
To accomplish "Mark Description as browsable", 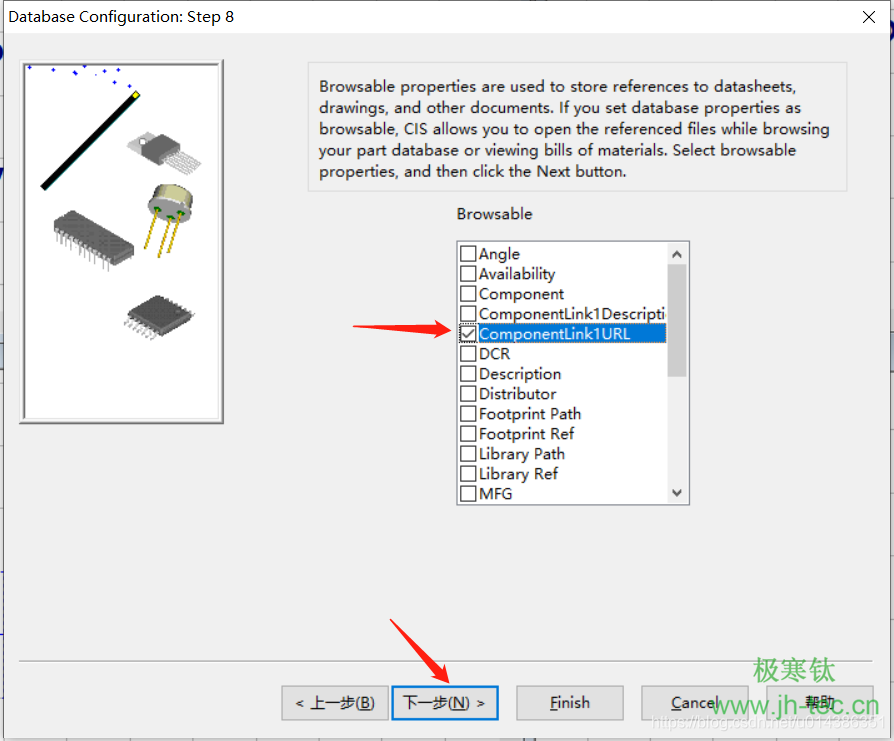I will pos(468,374).
